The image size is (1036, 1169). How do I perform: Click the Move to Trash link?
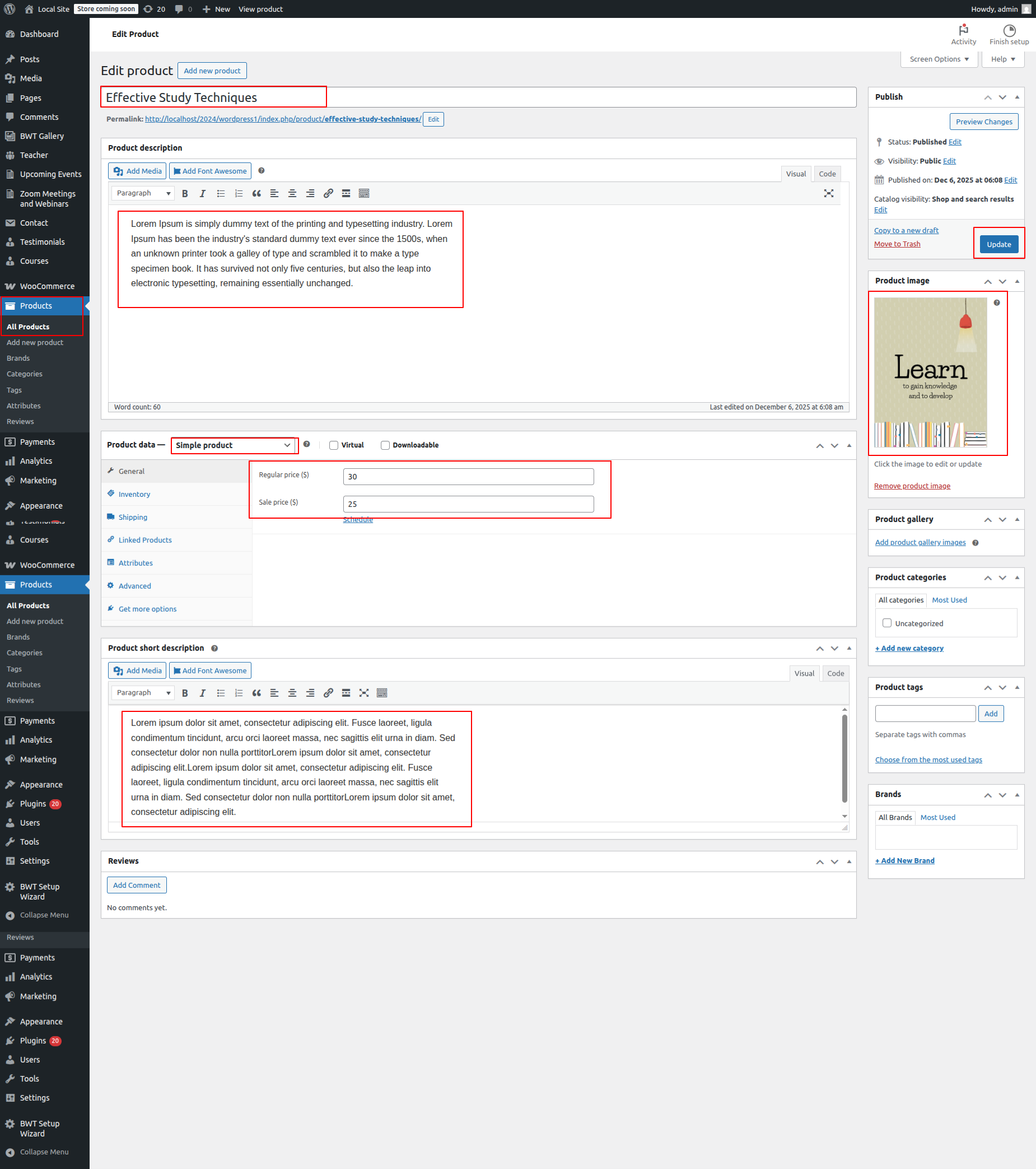pyautogui.click(x=897, y=244)
